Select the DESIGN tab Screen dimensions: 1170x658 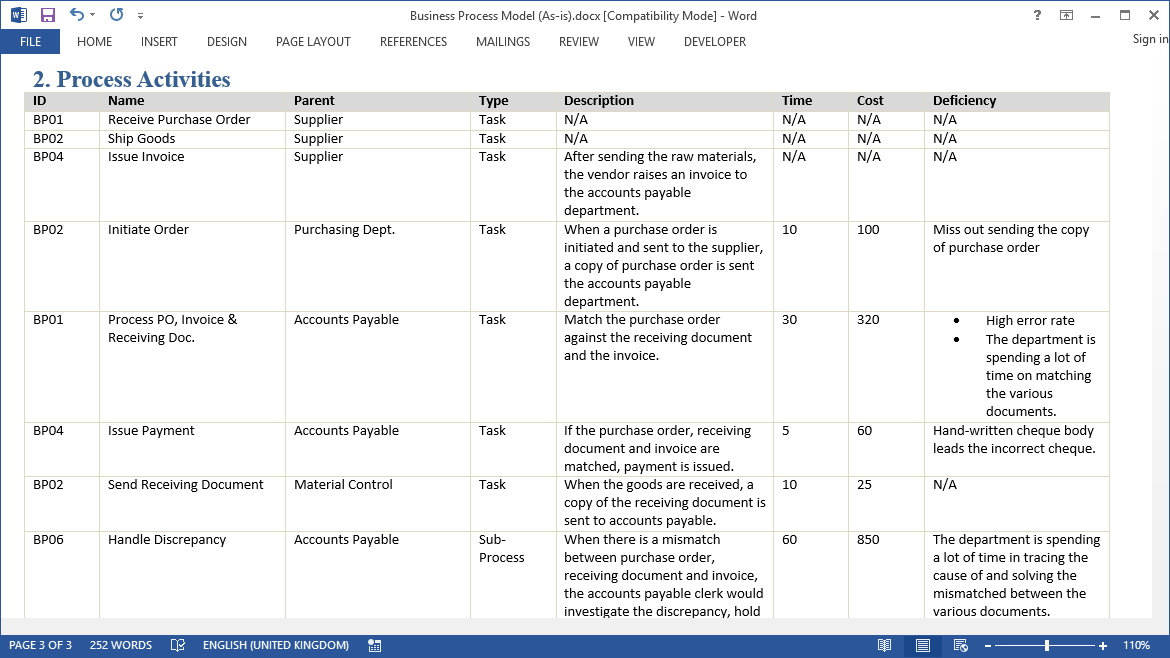pyautogui.click(x=227, y=42)
